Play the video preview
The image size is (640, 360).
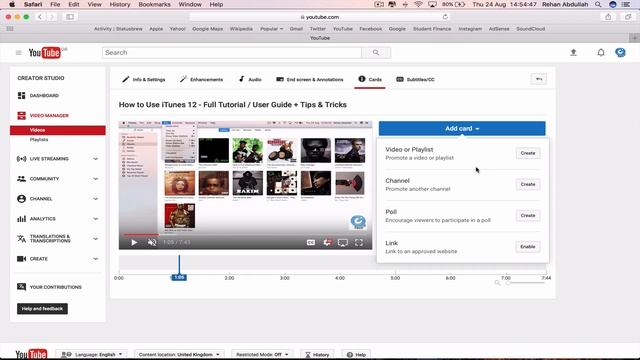pyautogui.click(x=134, y=242)
